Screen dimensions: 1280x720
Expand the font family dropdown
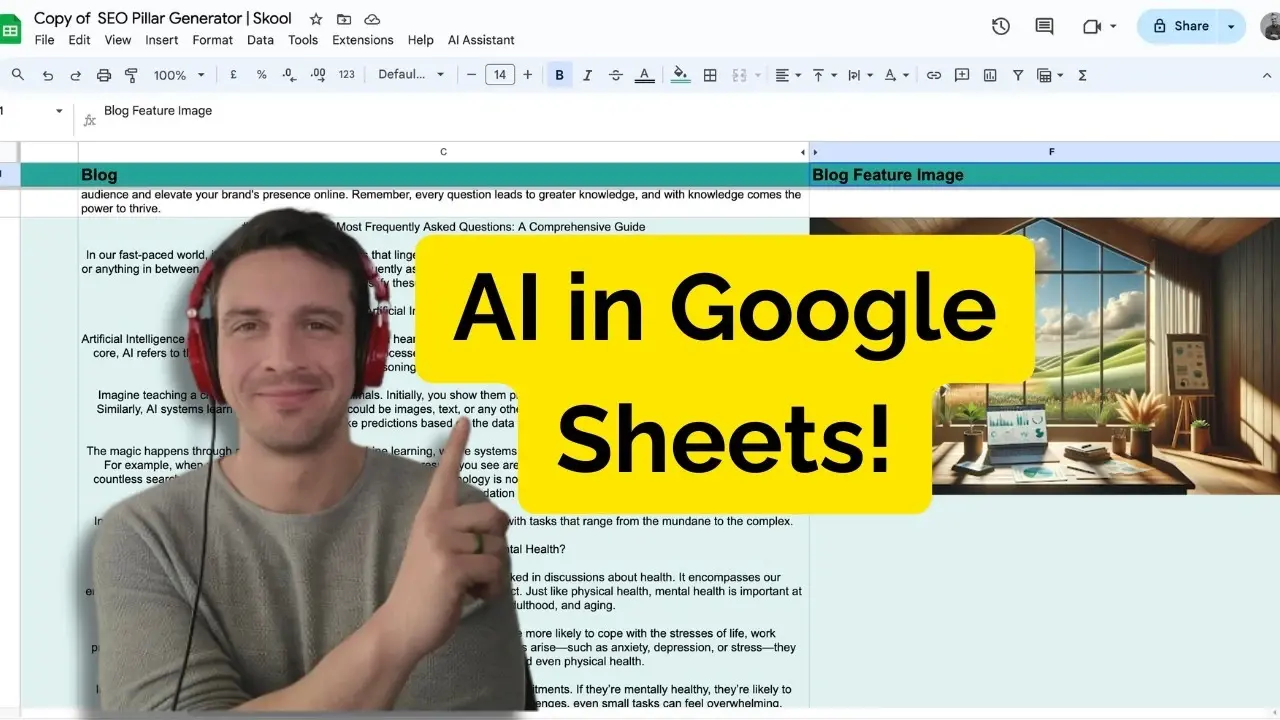[411, 75]
